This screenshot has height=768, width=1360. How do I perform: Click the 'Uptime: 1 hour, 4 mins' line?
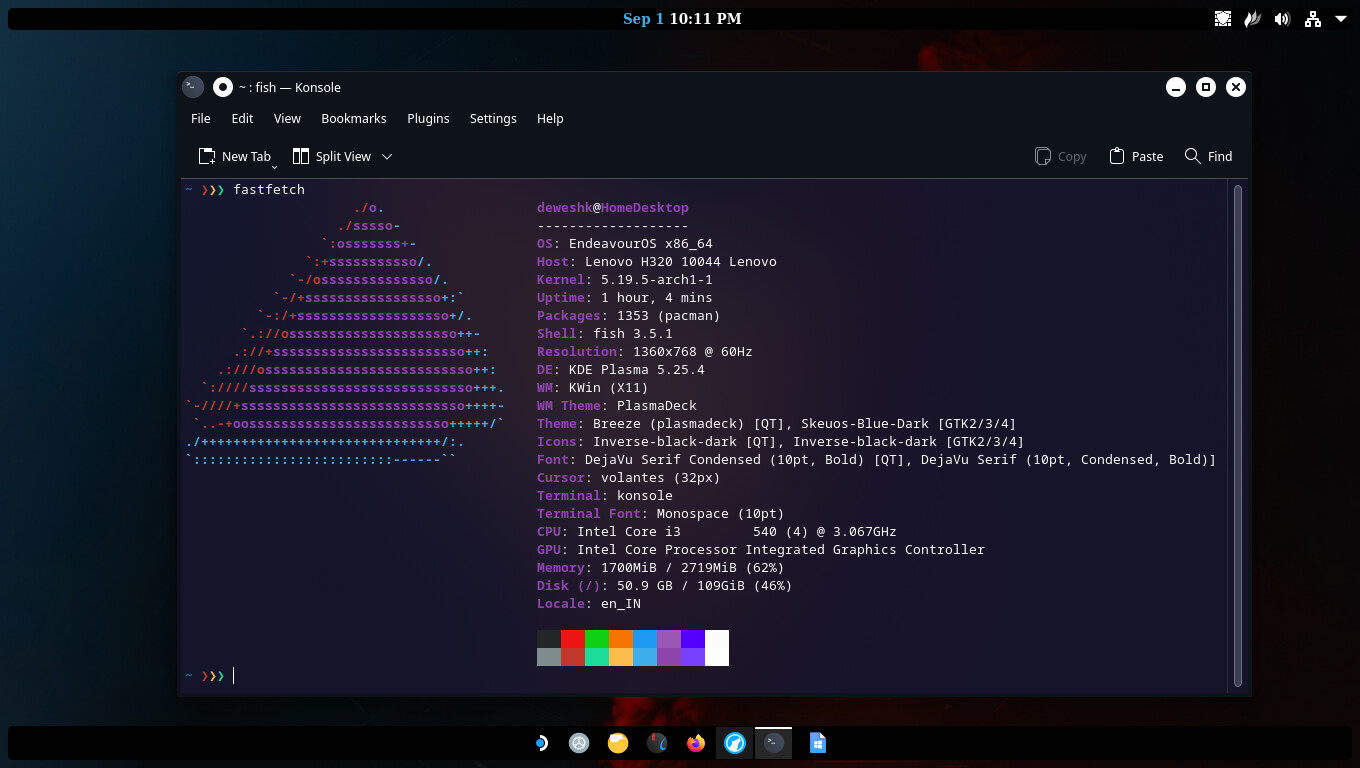625,297
